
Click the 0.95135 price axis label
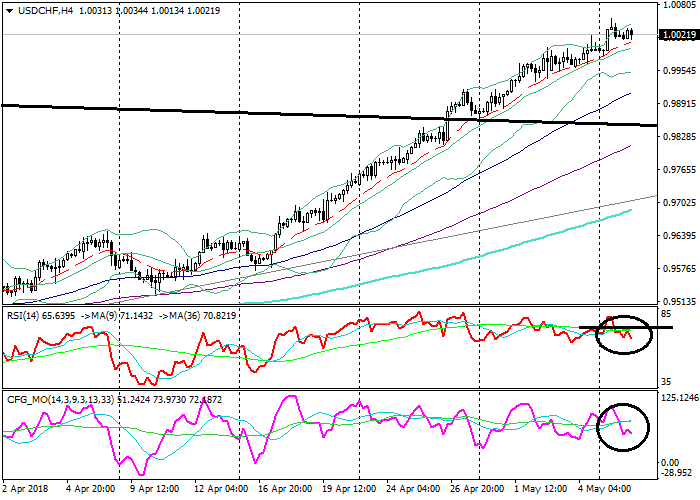(677, 301)
